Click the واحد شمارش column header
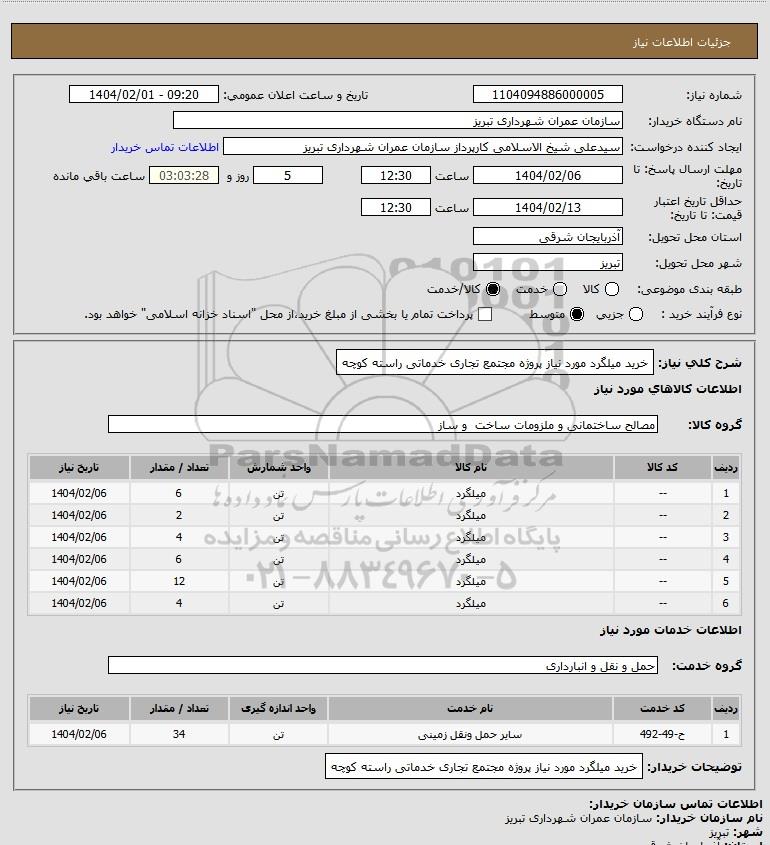 pos(279,467)
